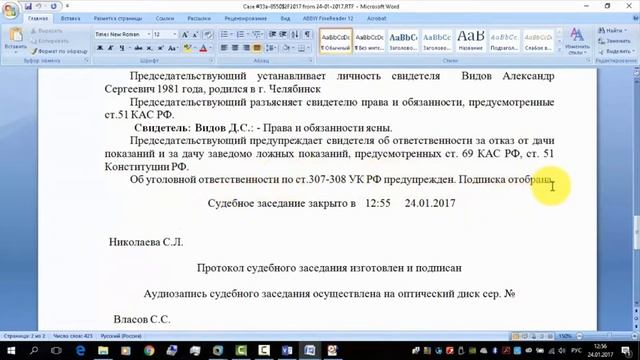Open multilevel list menu
Image resolution: width=640 pixels, height=360 pixels.
[x=257, y=34]
